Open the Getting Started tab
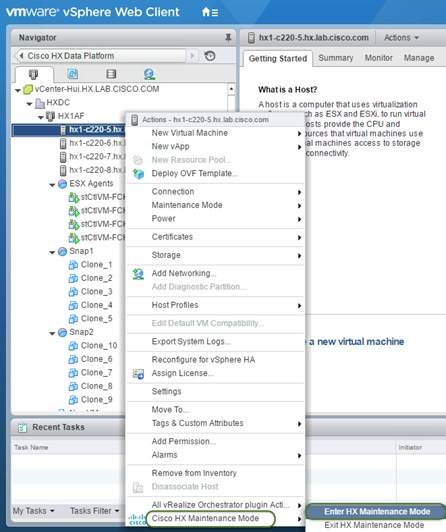Screen dimensions: 446x532 (278, 59)
